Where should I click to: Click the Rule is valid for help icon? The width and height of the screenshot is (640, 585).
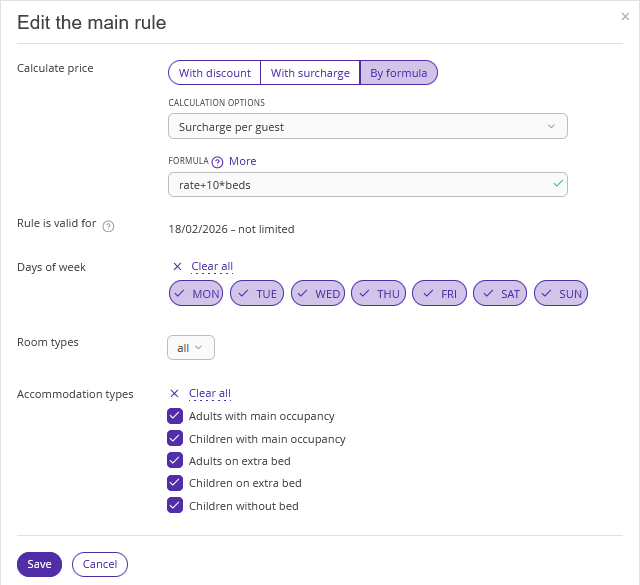click(109, 226)
